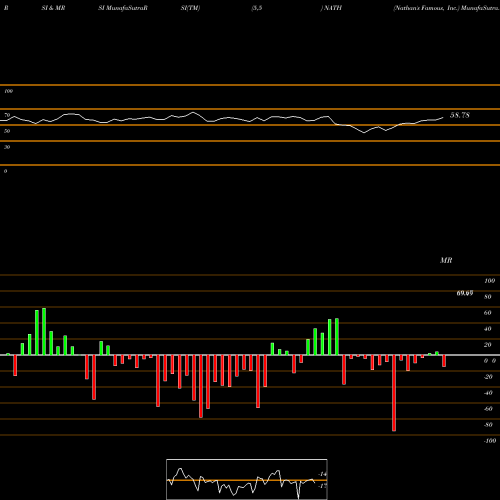Click the MR axis label 100 on right
The image size is (500, 500).
pyautogui.click(x=489, y=281)
